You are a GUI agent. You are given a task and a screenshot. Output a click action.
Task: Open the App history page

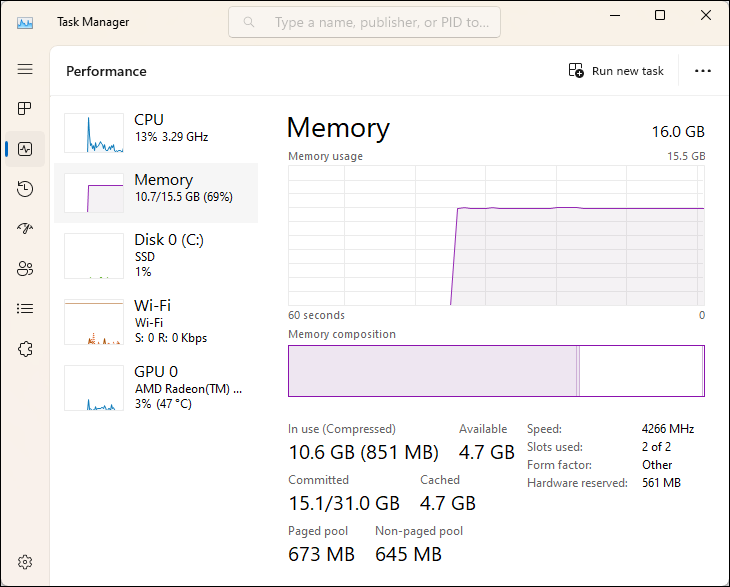tap(25, 189)
